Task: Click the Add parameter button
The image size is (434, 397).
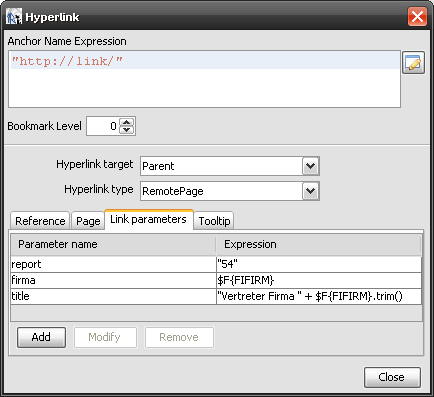Action: (41, 337)
